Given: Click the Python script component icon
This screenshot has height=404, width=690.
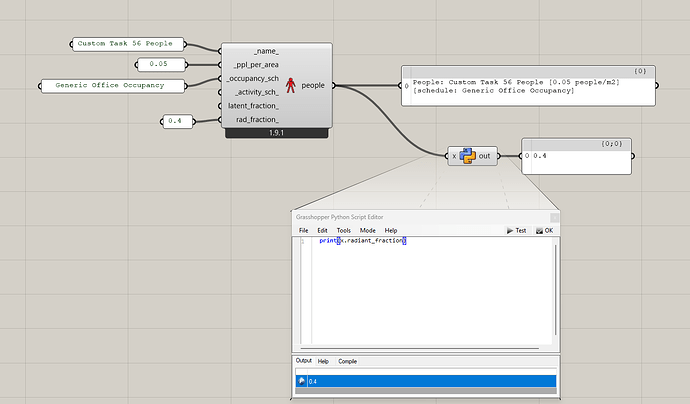Looking at the screenshot, I should click(x=467, y=155).
